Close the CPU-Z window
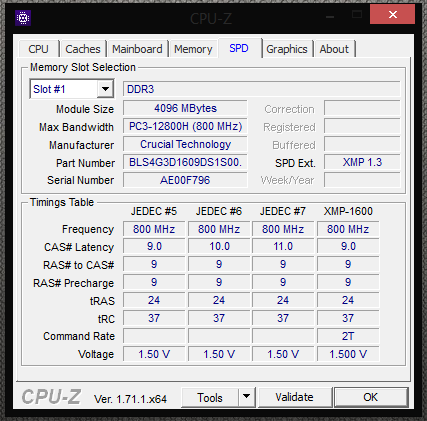Image resolution: width=427 pixels, height=421 pixels. click(393, 15)
